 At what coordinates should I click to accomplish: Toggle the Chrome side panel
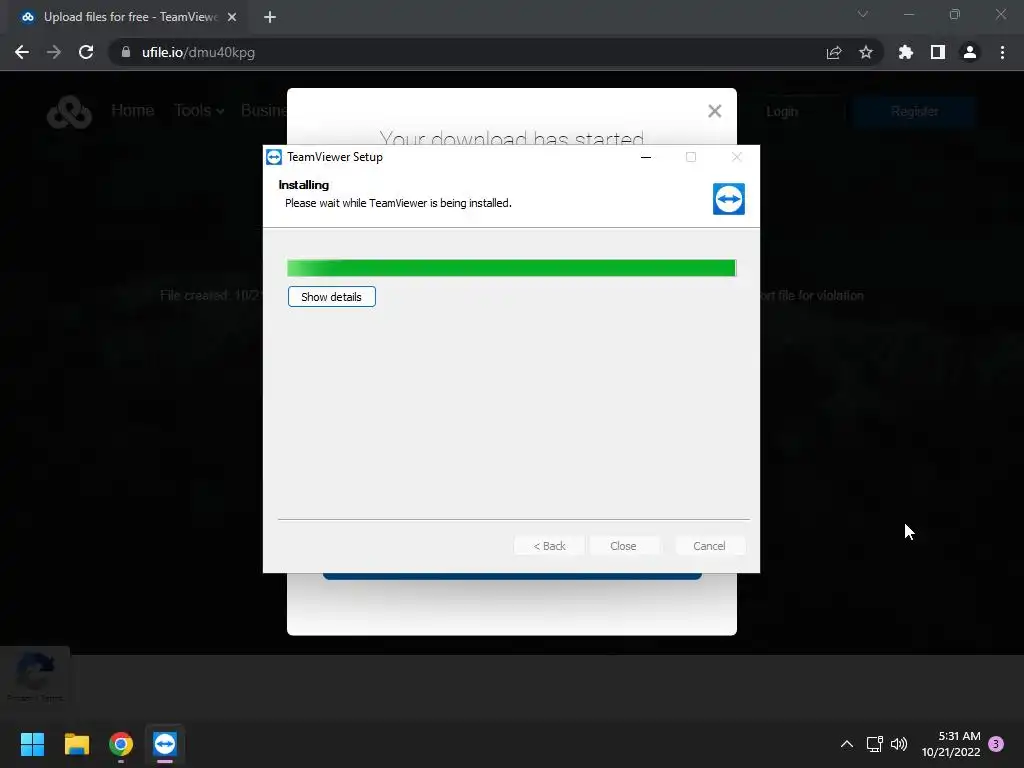(x=937, y=52)
